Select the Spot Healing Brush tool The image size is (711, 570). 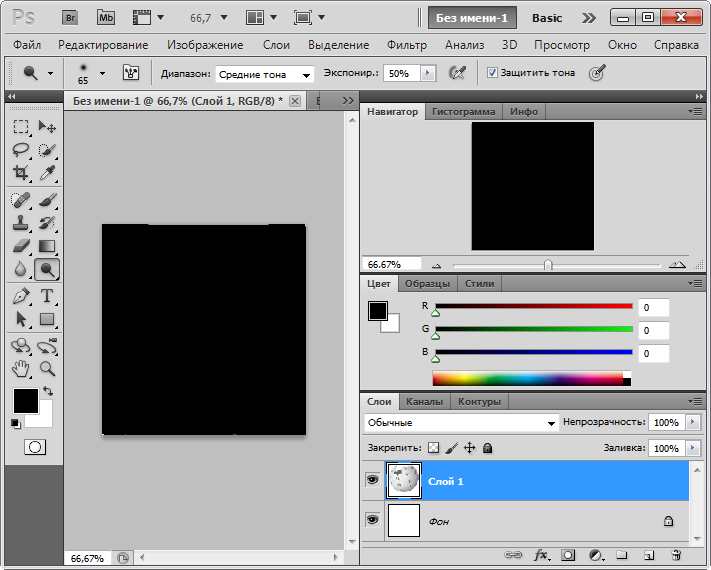[20, 200]
